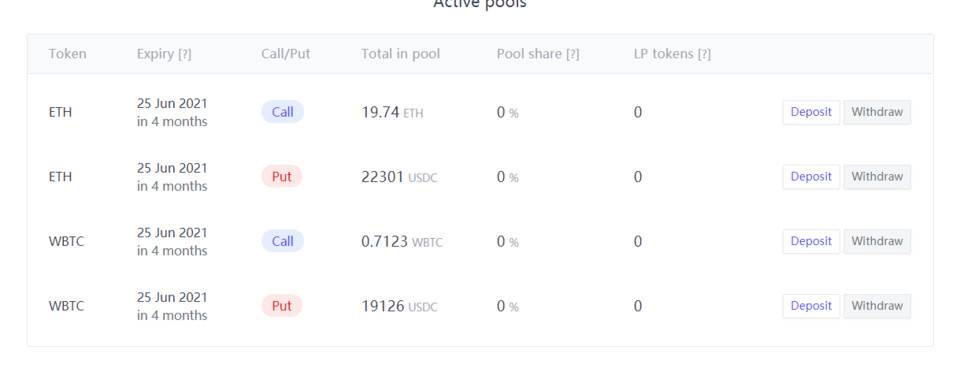Deposit into the ETH Put pool

[x=811, y=177]
